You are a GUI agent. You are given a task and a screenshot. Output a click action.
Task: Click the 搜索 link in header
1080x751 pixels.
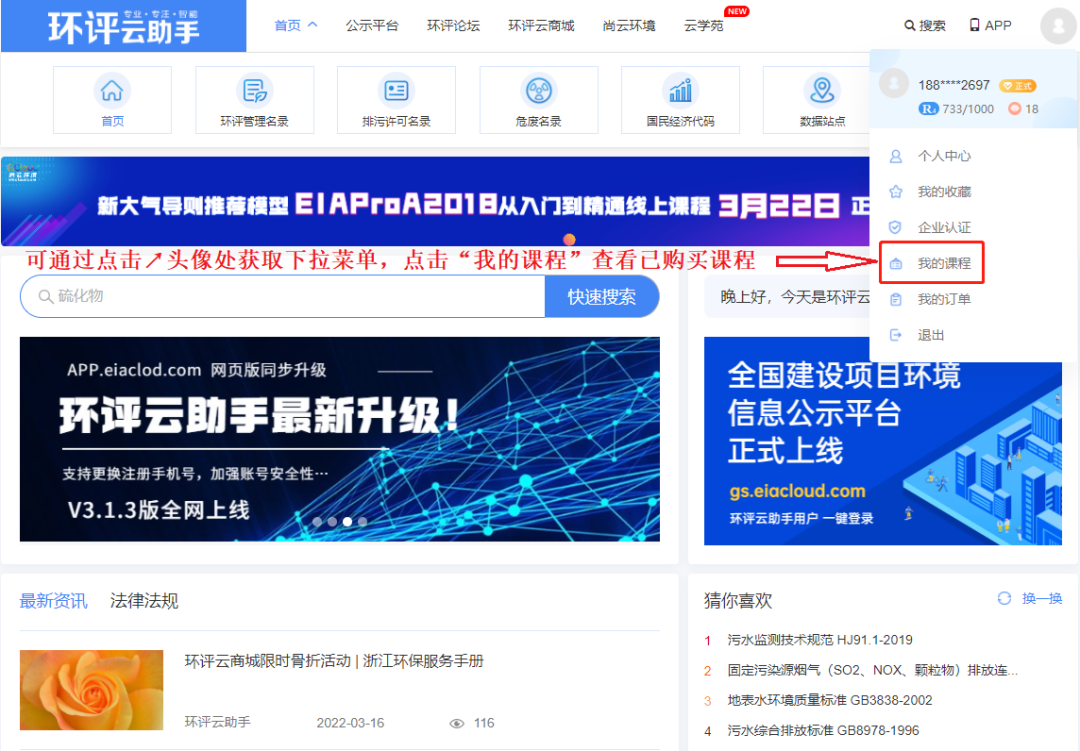[x=932, y=25]
